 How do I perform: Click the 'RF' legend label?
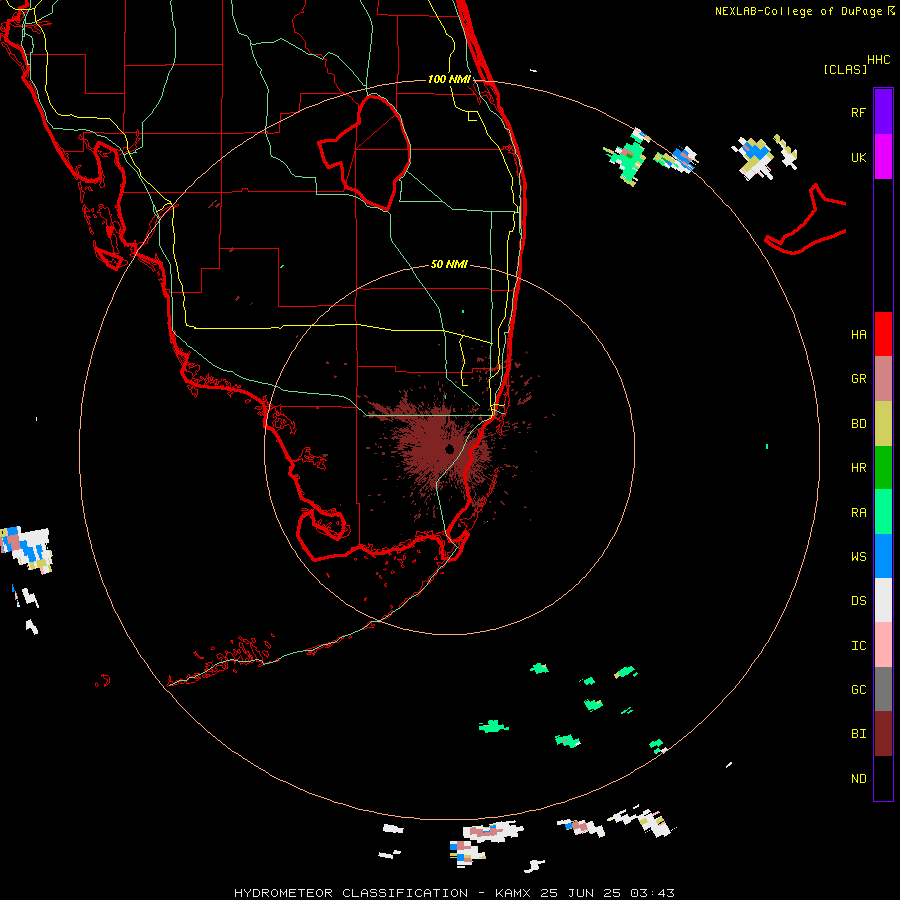click(x=859, y=112)
